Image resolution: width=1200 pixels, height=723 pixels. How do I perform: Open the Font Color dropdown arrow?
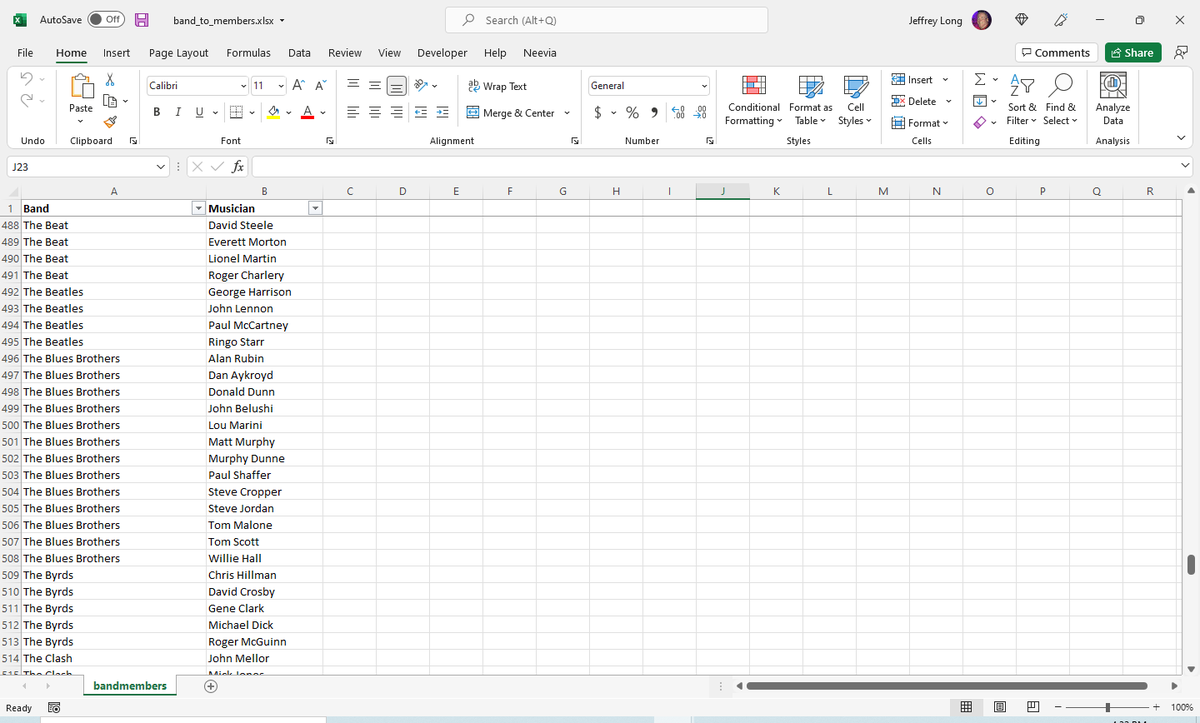coord(325,112)
